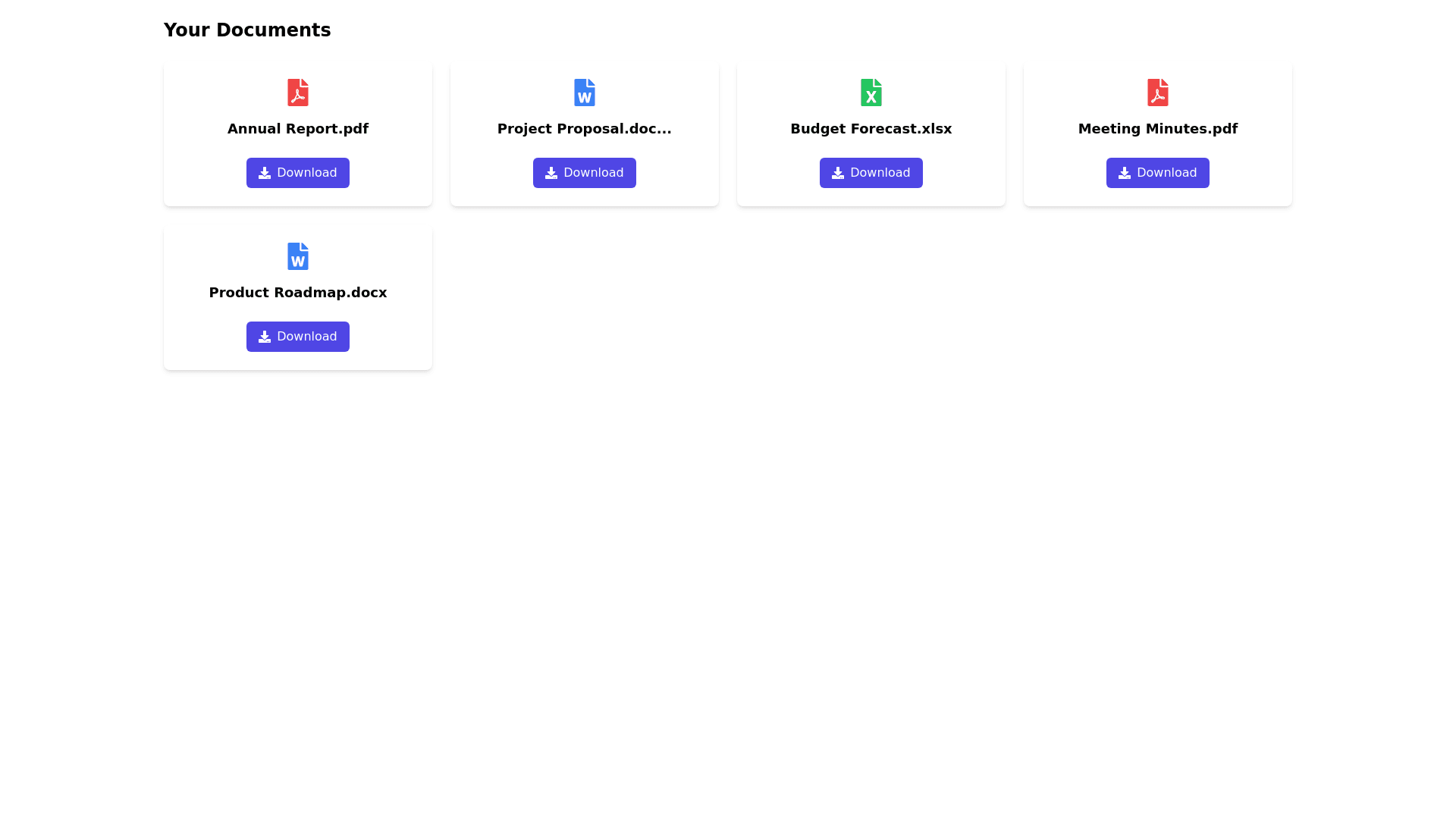
Task: Click the download arrow icon for Product Roadmap
Action: pos(265,337)
